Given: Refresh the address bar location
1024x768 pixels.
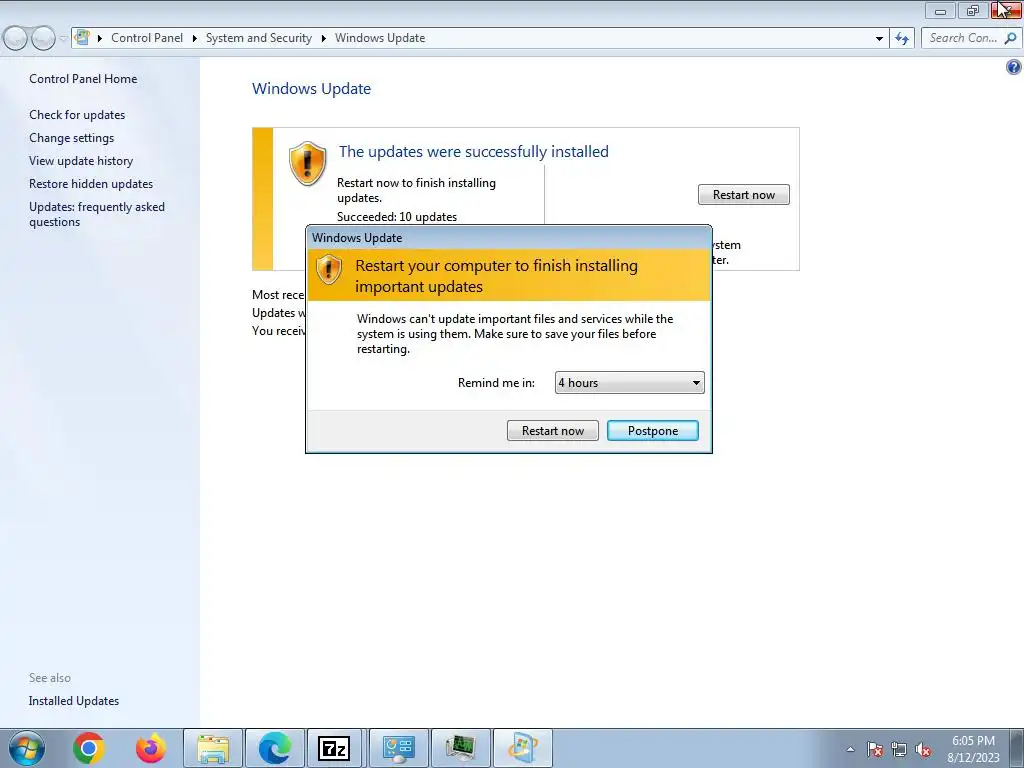Looking at the screenshot, I should [x=902, y=38].
